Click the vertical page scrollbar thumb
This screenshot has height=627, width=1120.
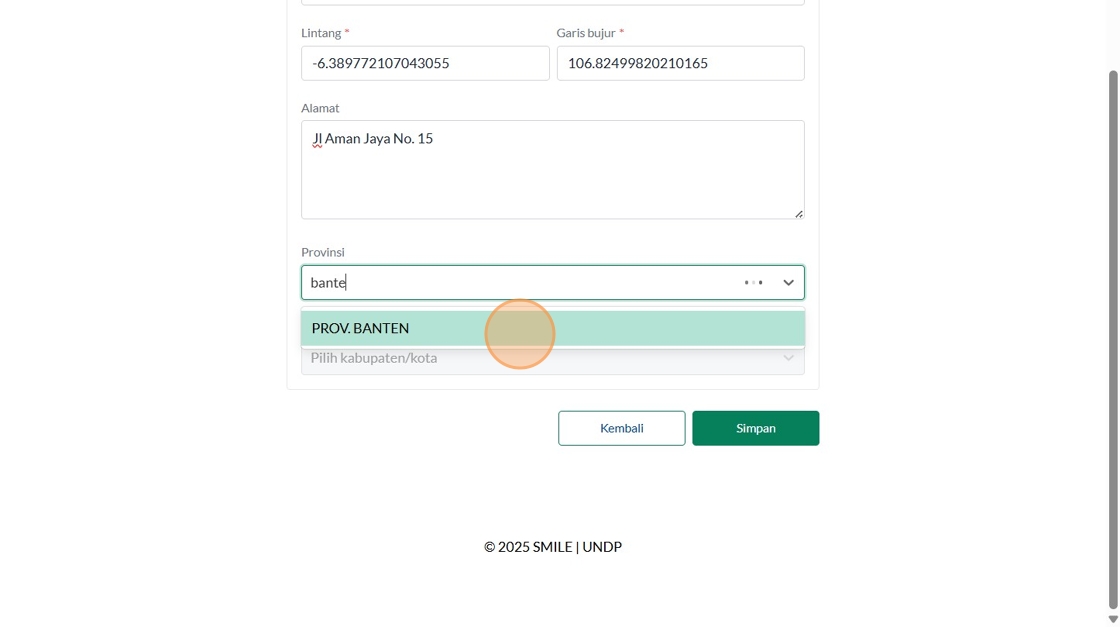[1113, 339]
